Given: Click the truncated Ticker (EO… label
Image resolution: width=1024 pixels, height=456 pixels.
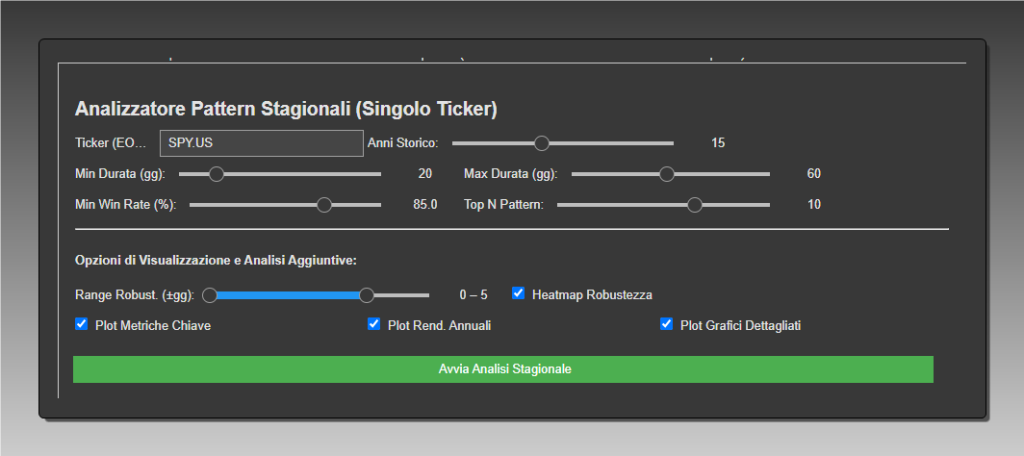Looking at the screenshot, I should (x=110, y=143).
